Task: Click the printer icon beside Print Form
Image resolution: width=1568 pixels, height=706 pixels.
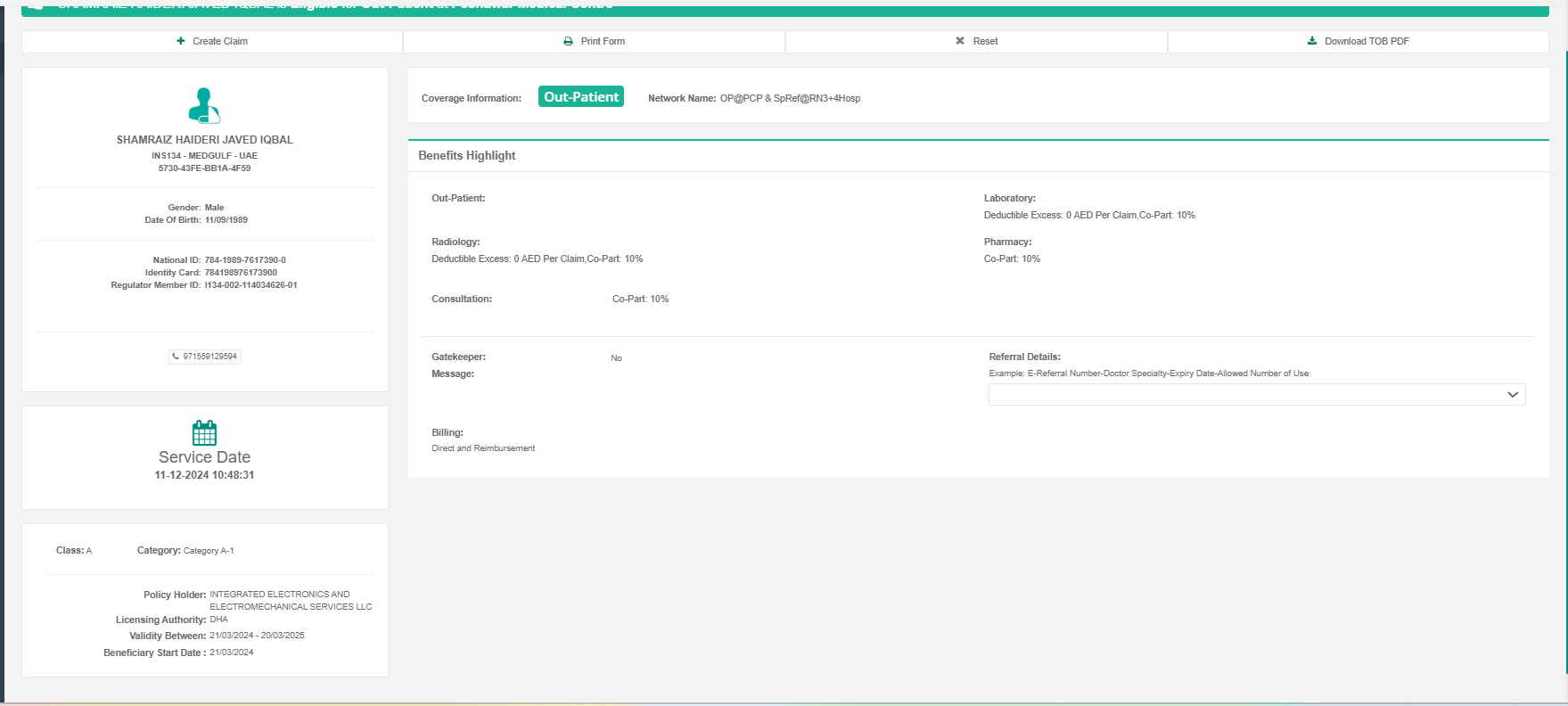Action: pyautogui.click(x=568, y=41)
